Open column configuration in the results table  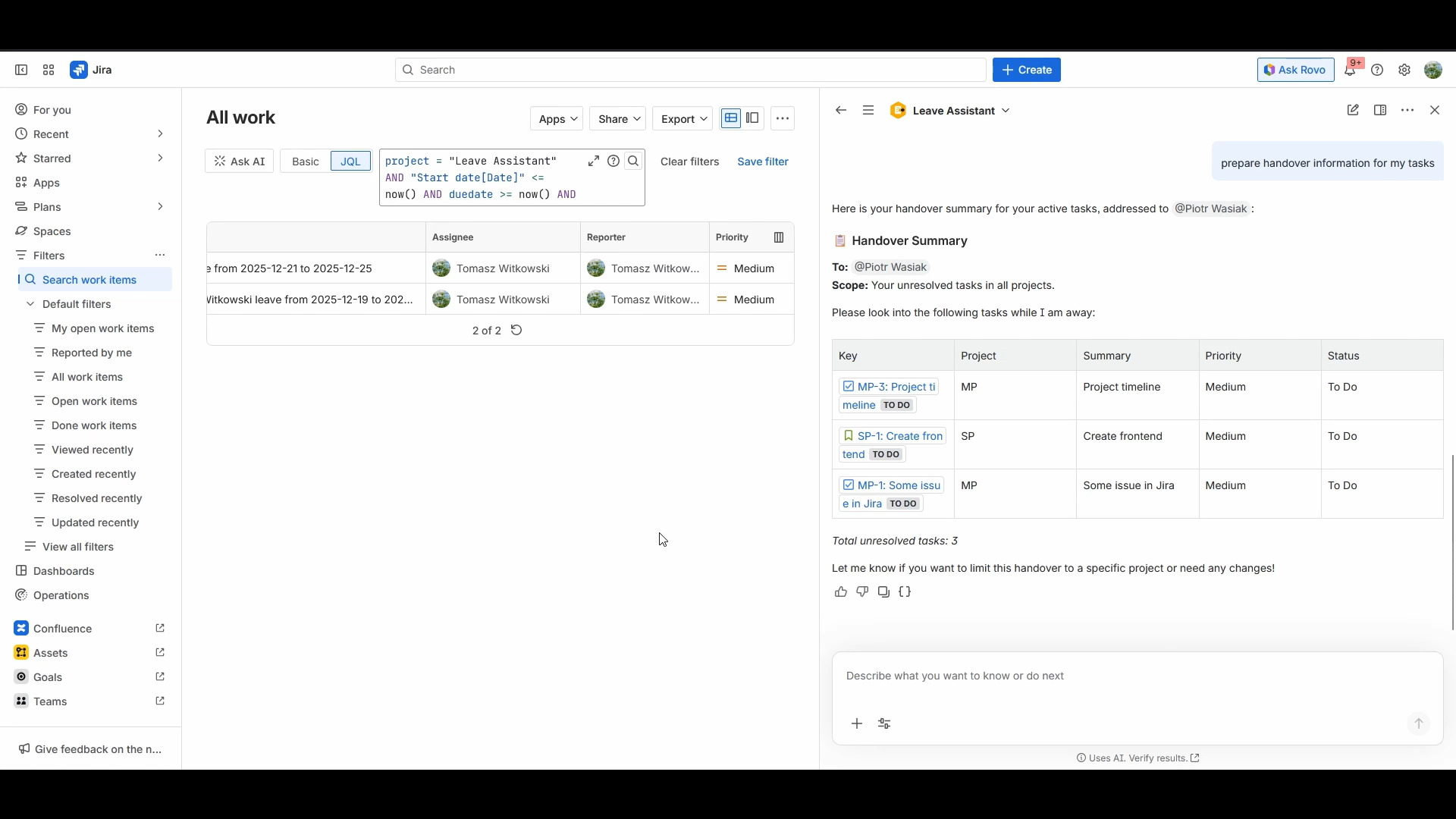[x=779, y=238]
